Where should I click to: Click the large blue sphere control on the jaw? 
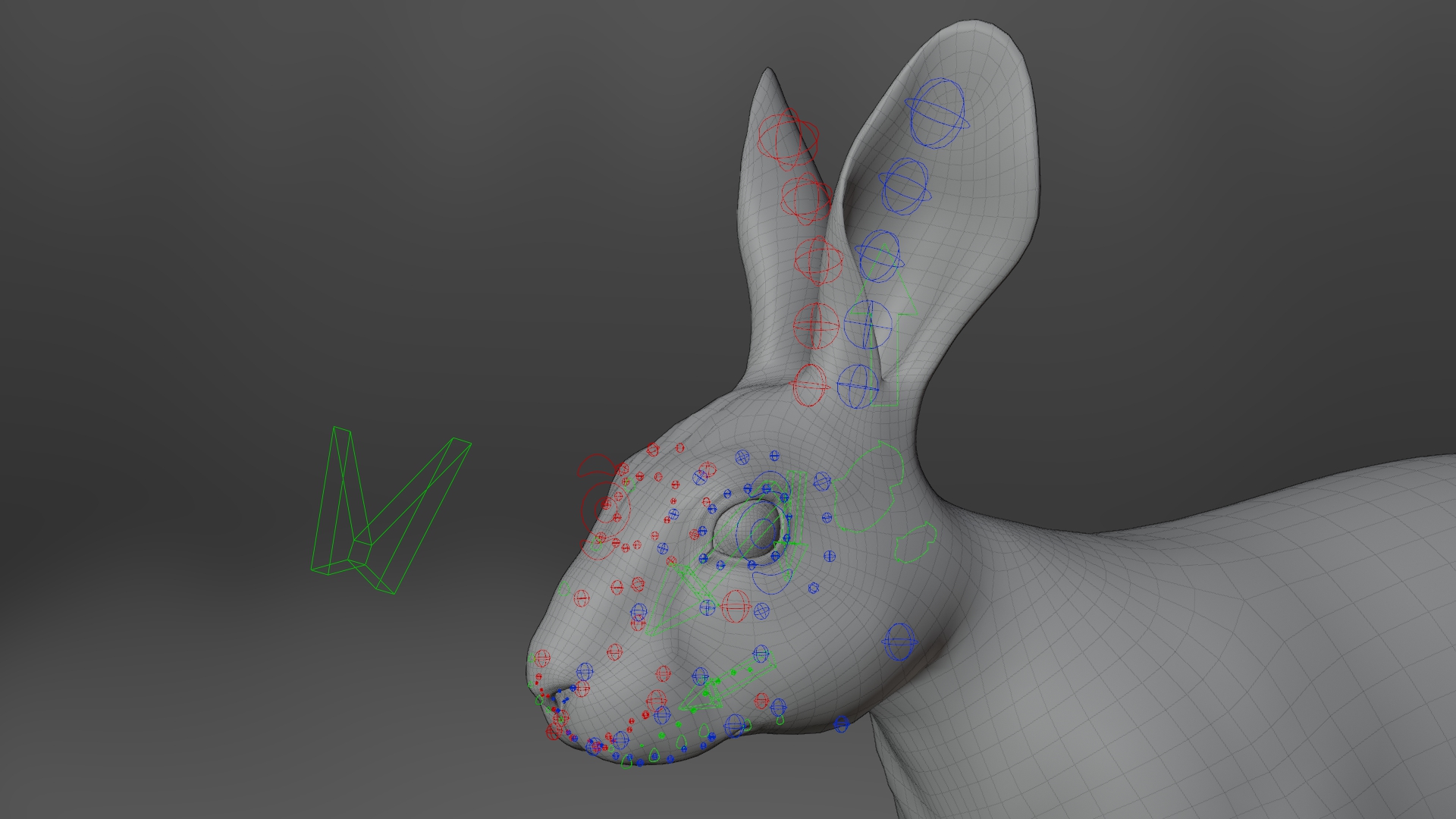pos(899,642)
